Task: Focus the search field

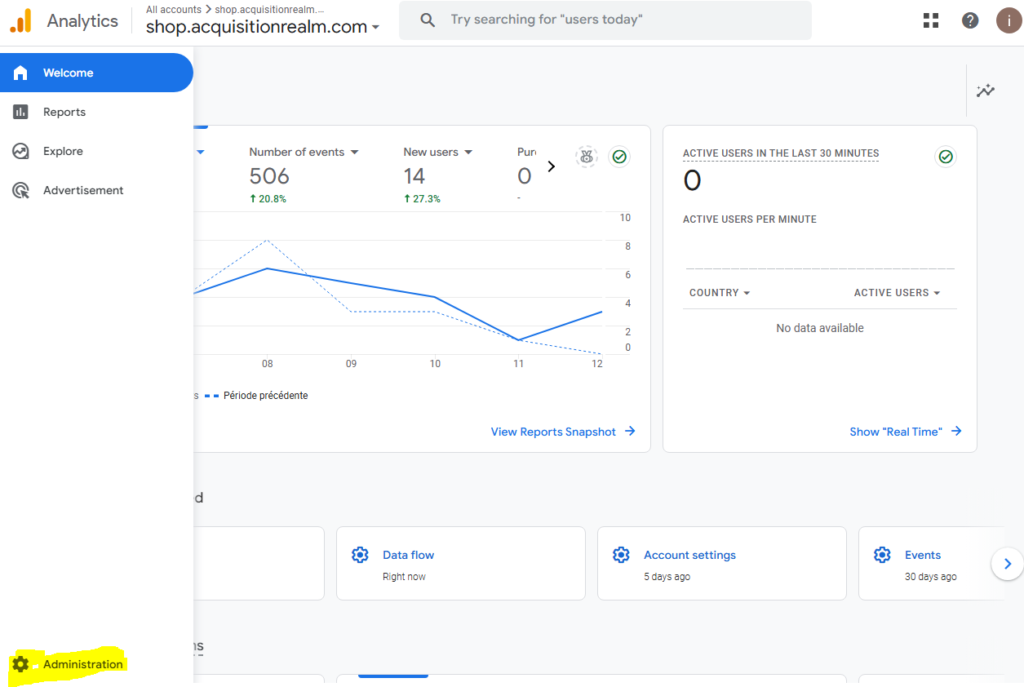Action: (x=605, y=20)
